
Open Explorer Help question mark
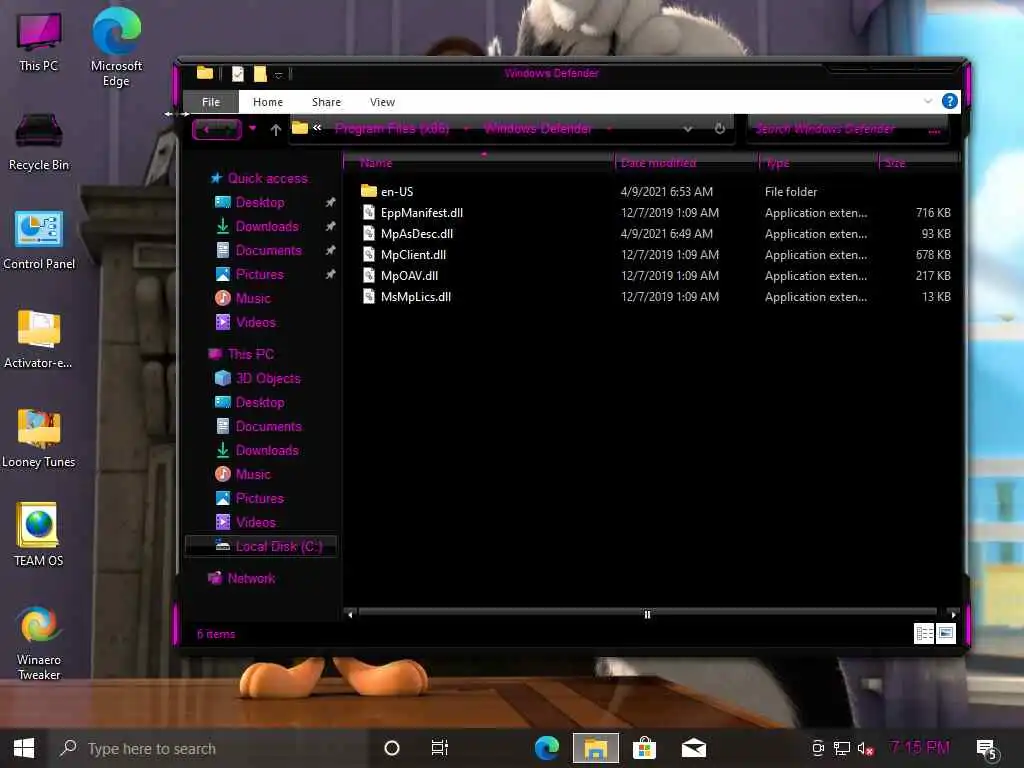coord(950,101)
